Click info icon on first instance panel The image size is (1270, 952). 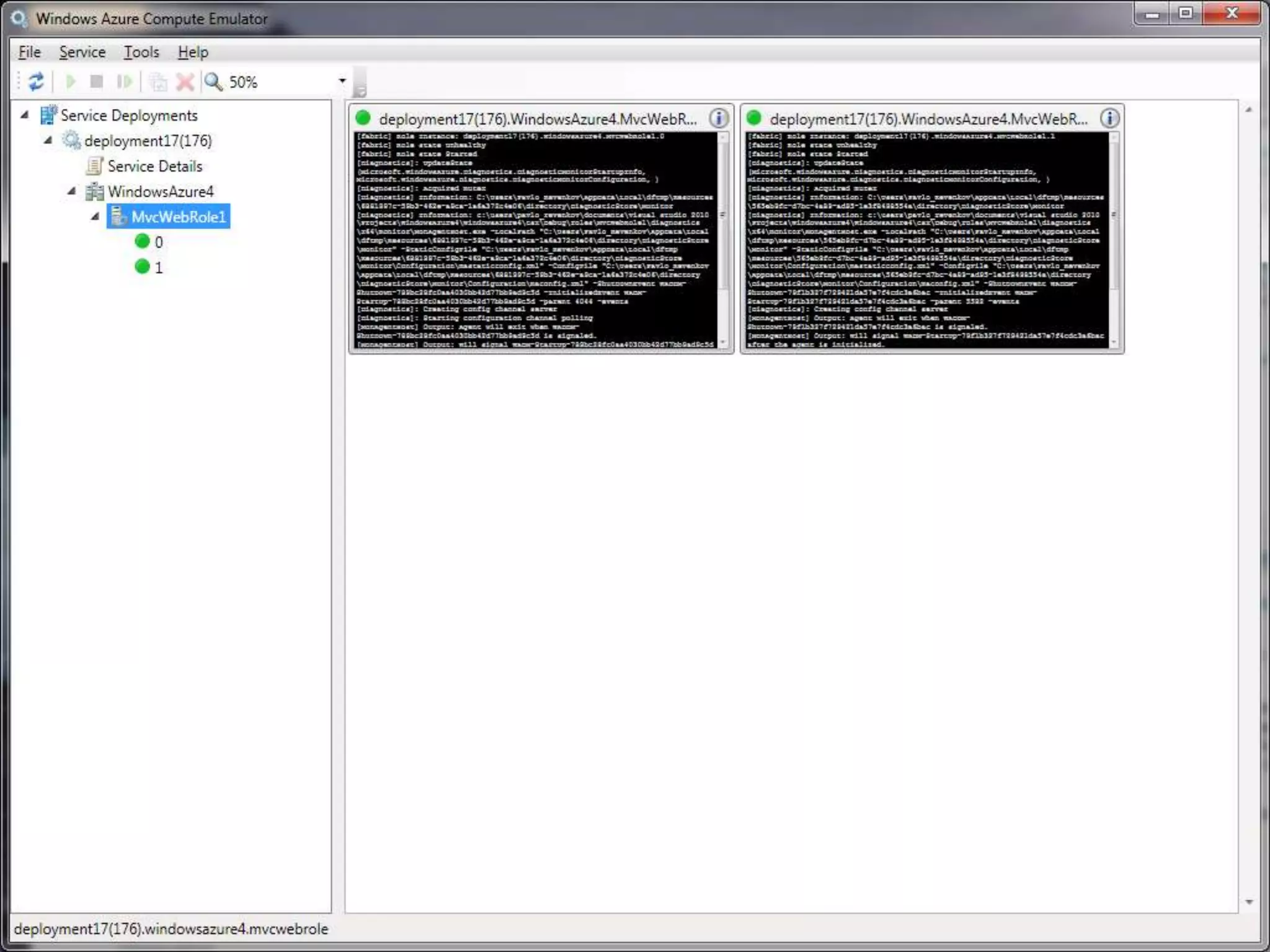[x=718, y=118]
